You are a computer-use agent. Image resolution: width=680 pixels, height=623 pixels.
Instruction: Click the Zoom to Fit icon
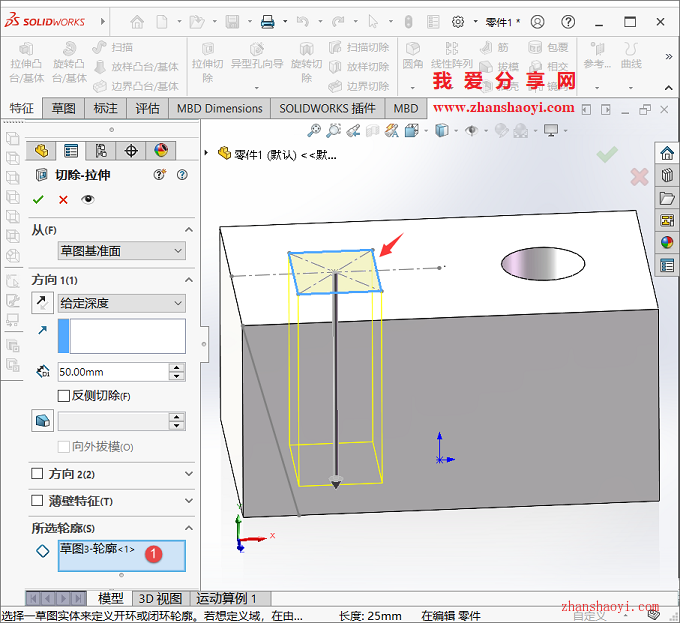[314, 130]
